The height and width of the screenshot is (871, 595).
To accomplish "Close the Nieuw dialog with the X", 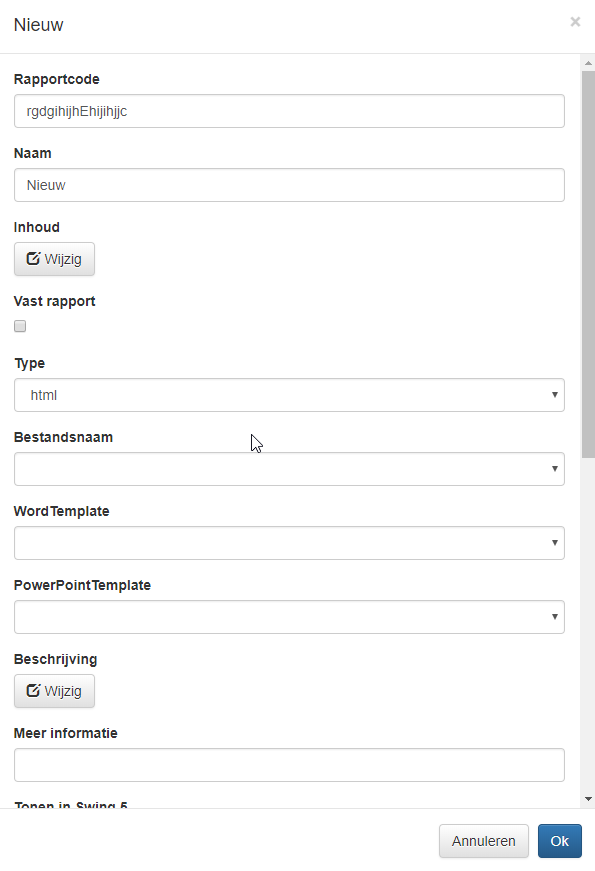I will click(575, 22).
